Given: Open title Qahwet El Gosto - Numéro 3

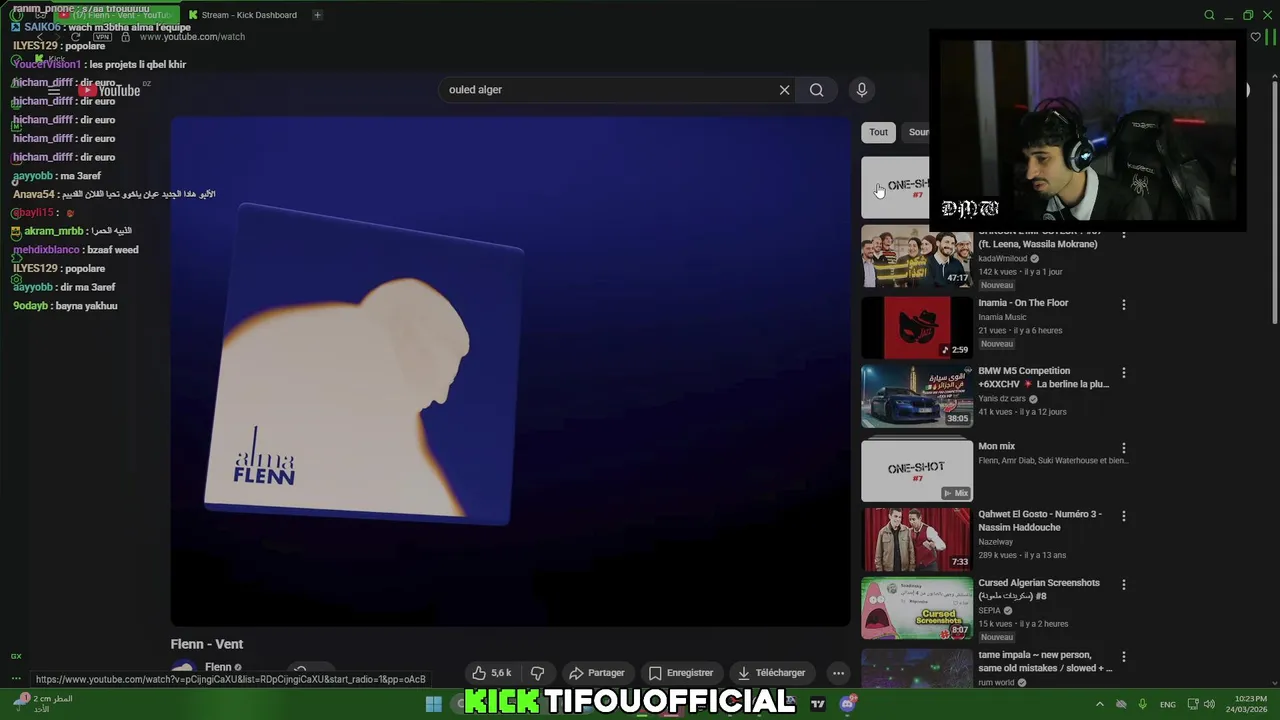Looking at the screenshot, I should [x=1040, y=520].
